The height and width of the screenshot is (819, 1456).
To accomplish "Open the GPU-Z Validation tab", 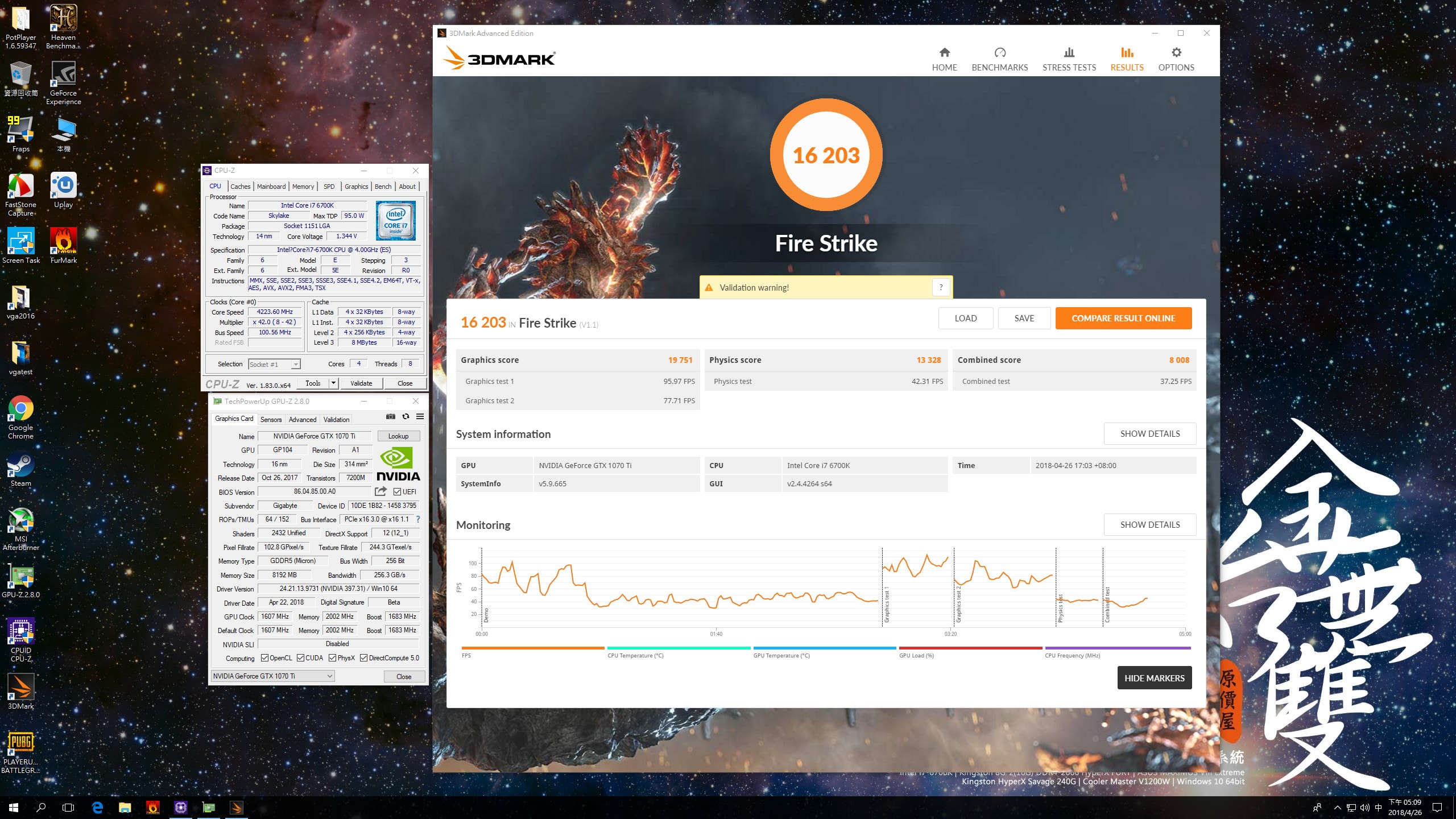I will [x=336, y=420].
